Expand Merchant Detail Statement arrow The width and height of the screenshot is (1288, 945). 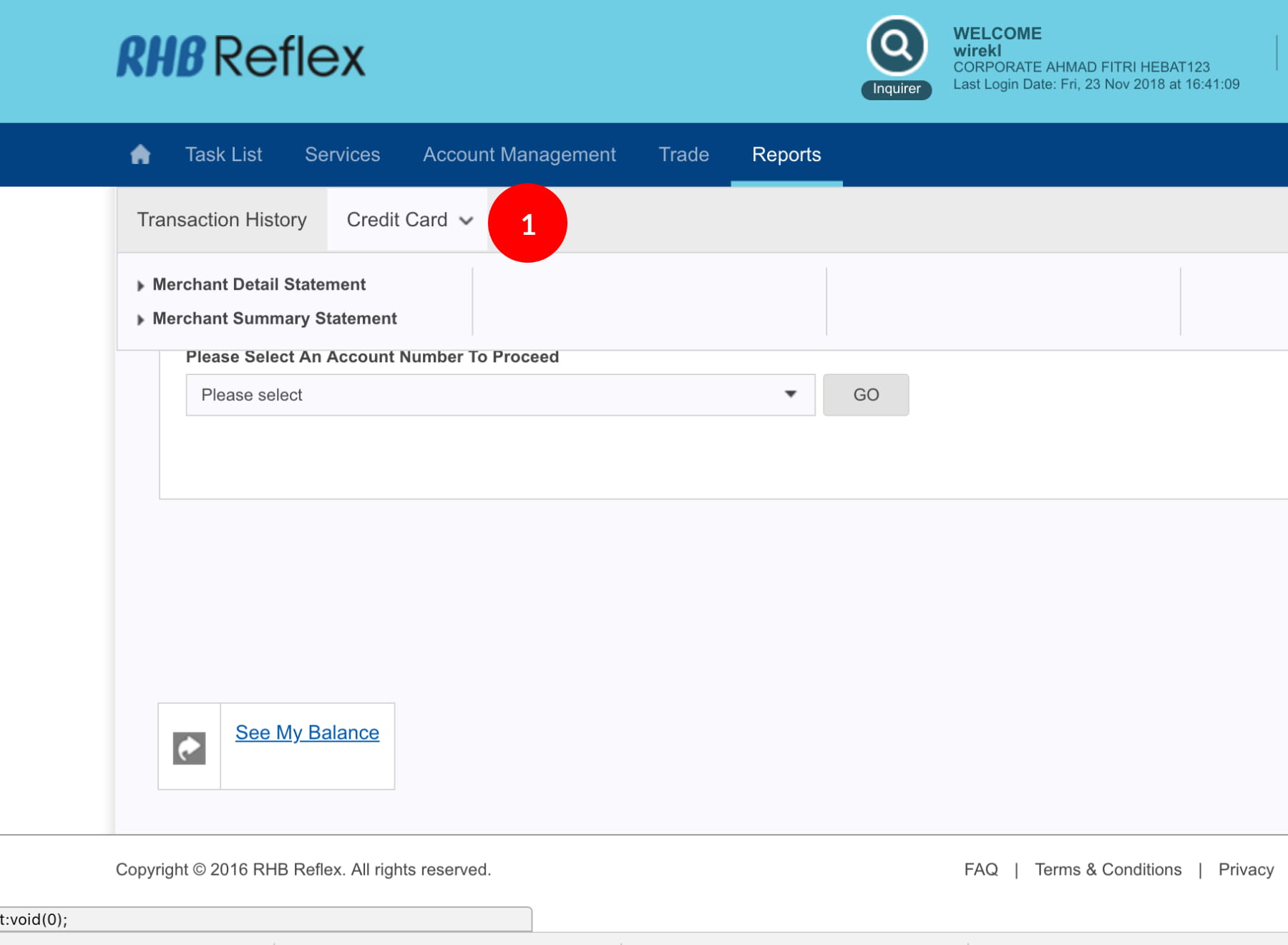coord(140,286)
